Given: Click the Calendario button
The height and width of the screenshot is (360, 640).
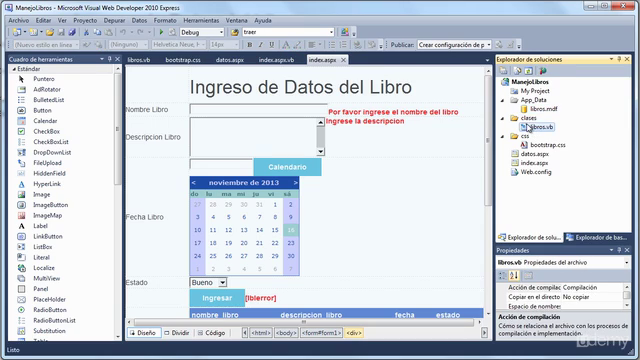Looking at the screenshot, I should tap(287, 167).
